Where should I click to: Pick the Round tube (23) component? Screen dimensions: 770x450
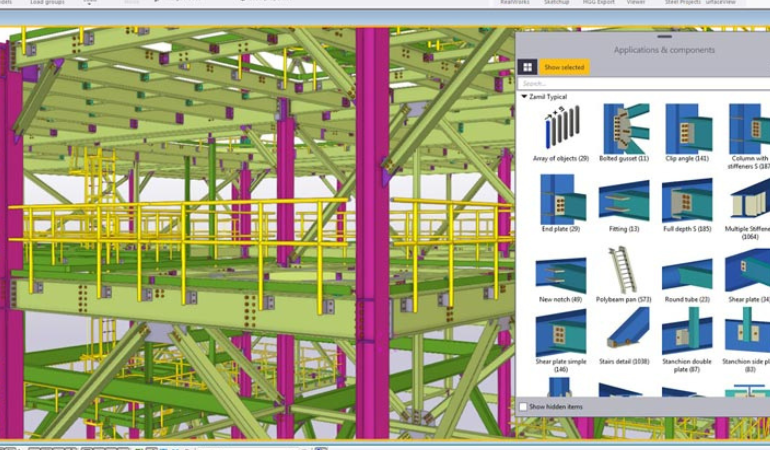coord(687,270)
